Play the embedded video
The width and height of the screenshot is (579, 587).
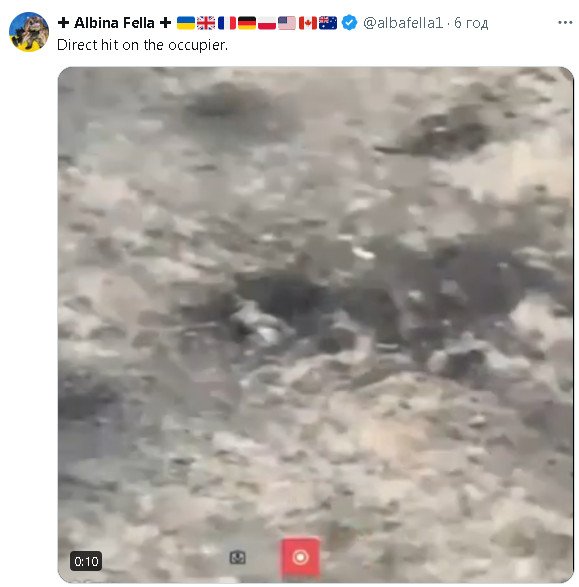tap(316, 325)
